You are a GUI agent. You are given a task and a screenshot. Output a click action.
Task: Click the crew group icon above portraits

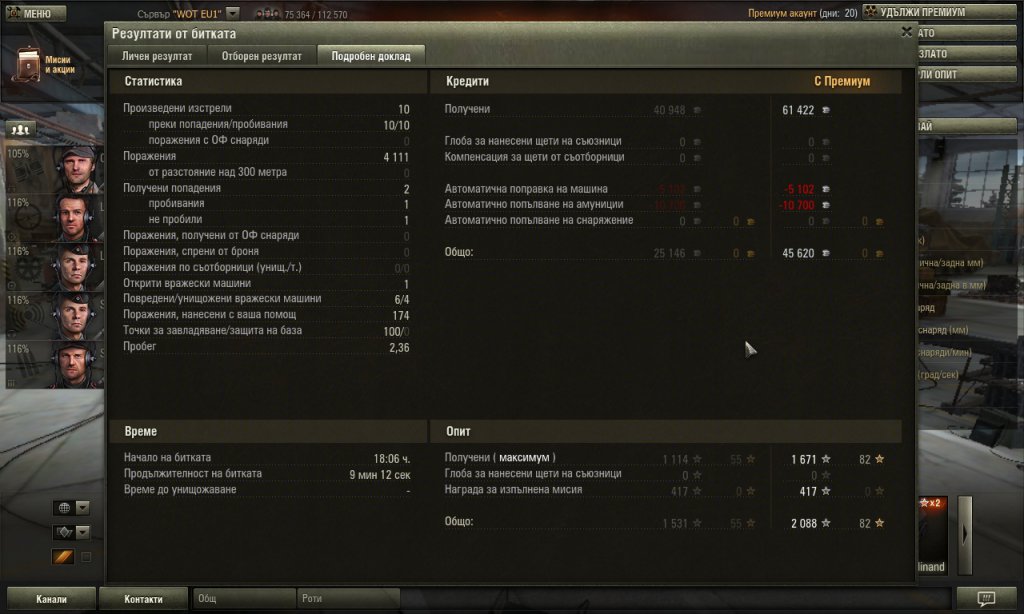click(x=20, y=129)
